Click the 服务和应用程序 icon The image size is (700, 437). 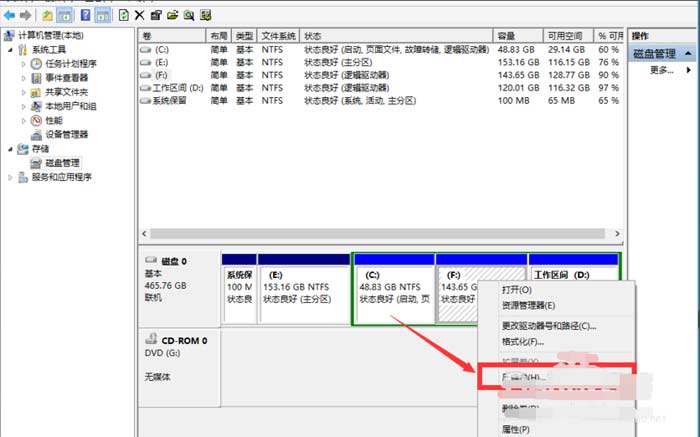click(x=22, y=178)
